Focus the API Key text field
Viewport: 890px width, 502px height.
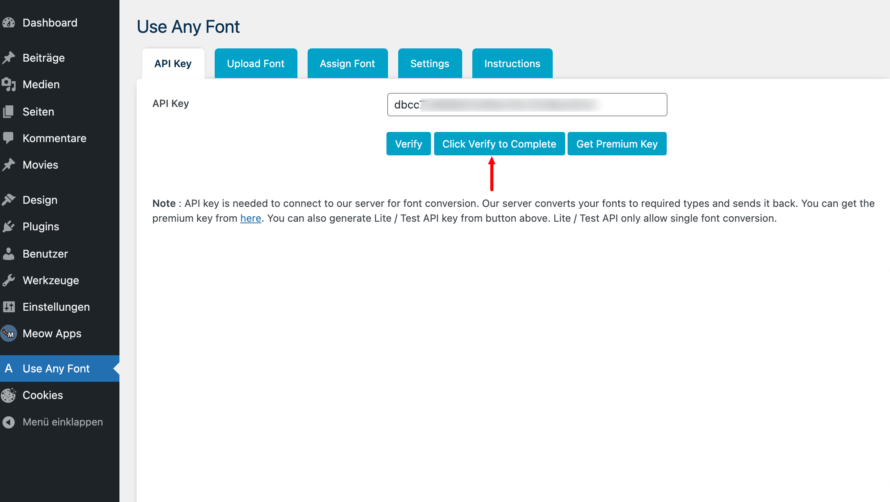(x=526, y=104)
